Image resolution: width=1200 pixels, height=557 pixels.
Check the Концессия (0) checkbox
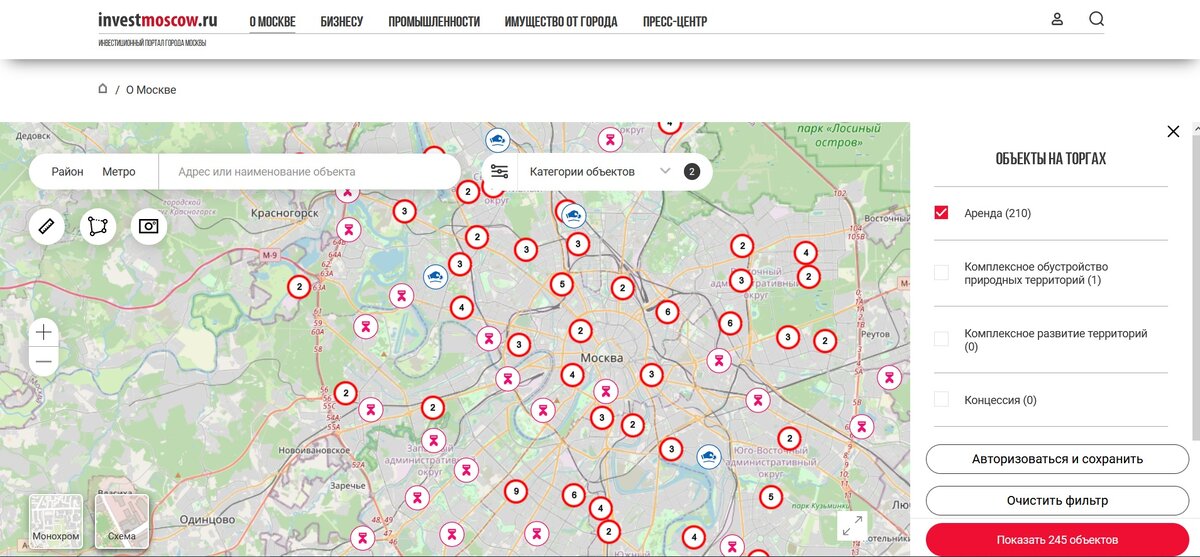click(941, 399)
